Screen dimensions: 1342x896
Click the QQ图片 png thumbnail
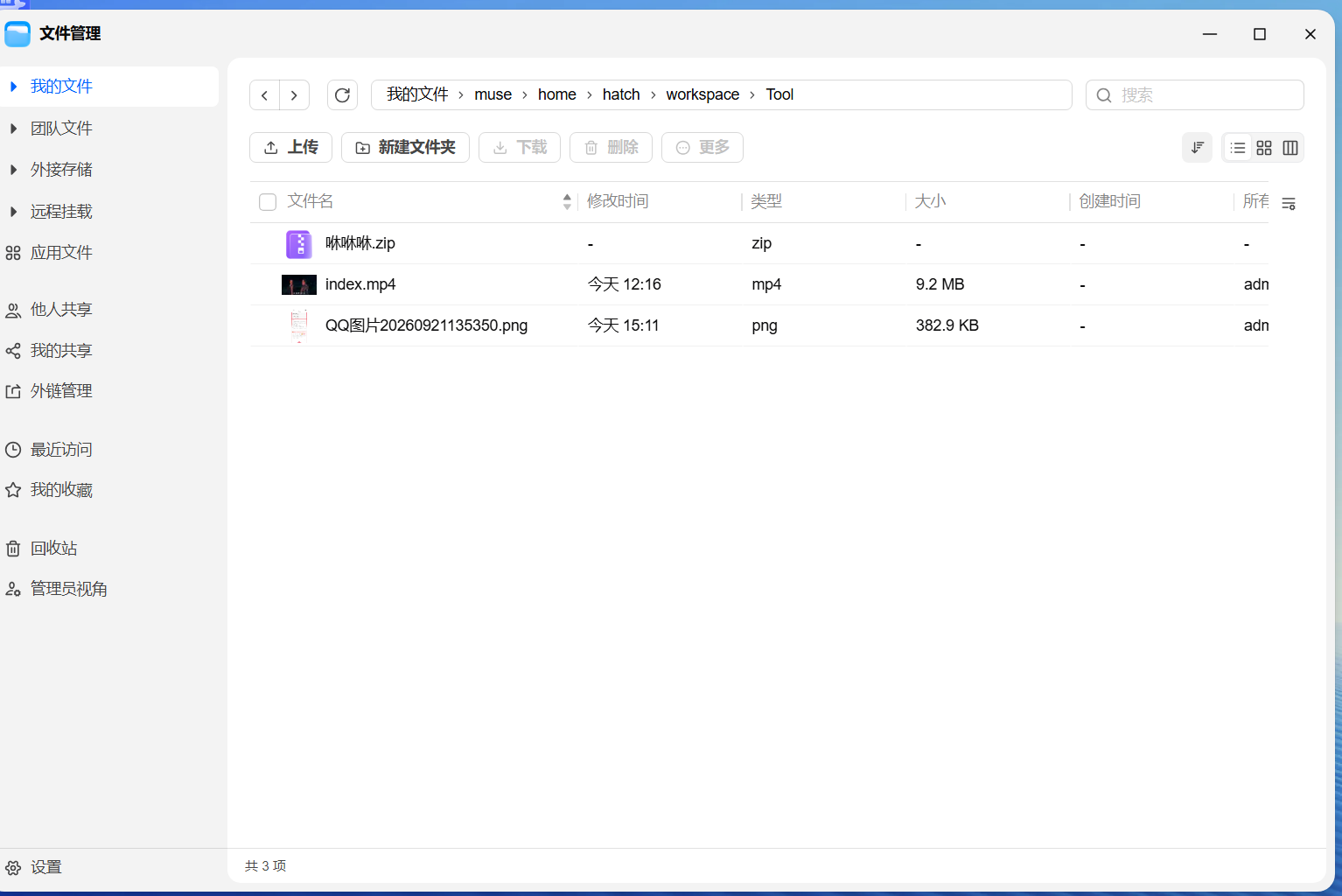pyautogui.click(x=299, y=325)
